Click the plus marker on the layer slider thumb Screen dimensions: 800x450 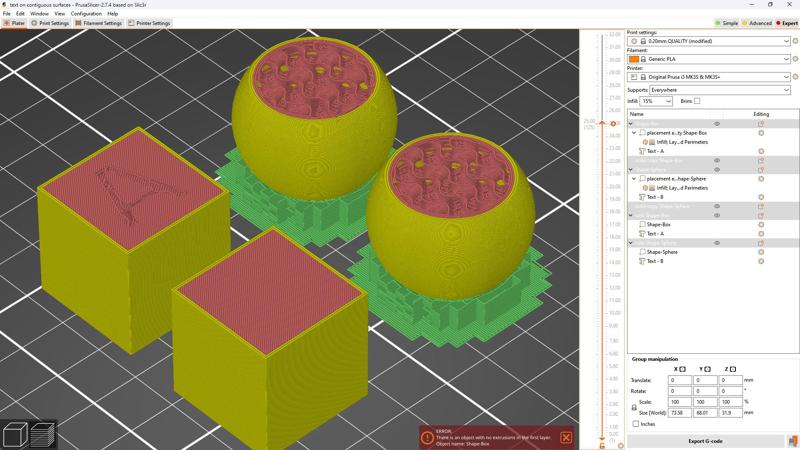613,123
